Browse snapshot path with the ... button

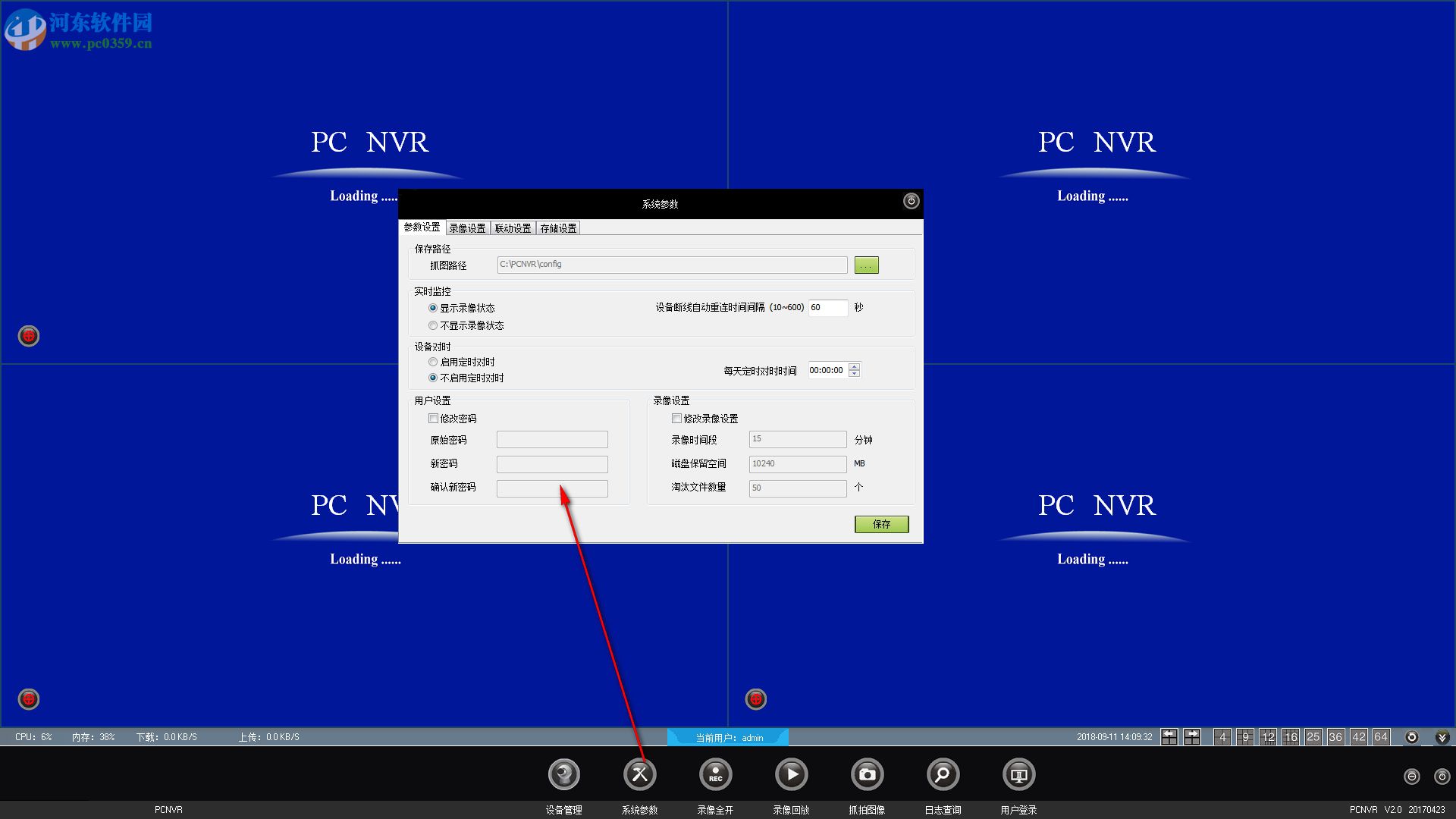[866, 265]
